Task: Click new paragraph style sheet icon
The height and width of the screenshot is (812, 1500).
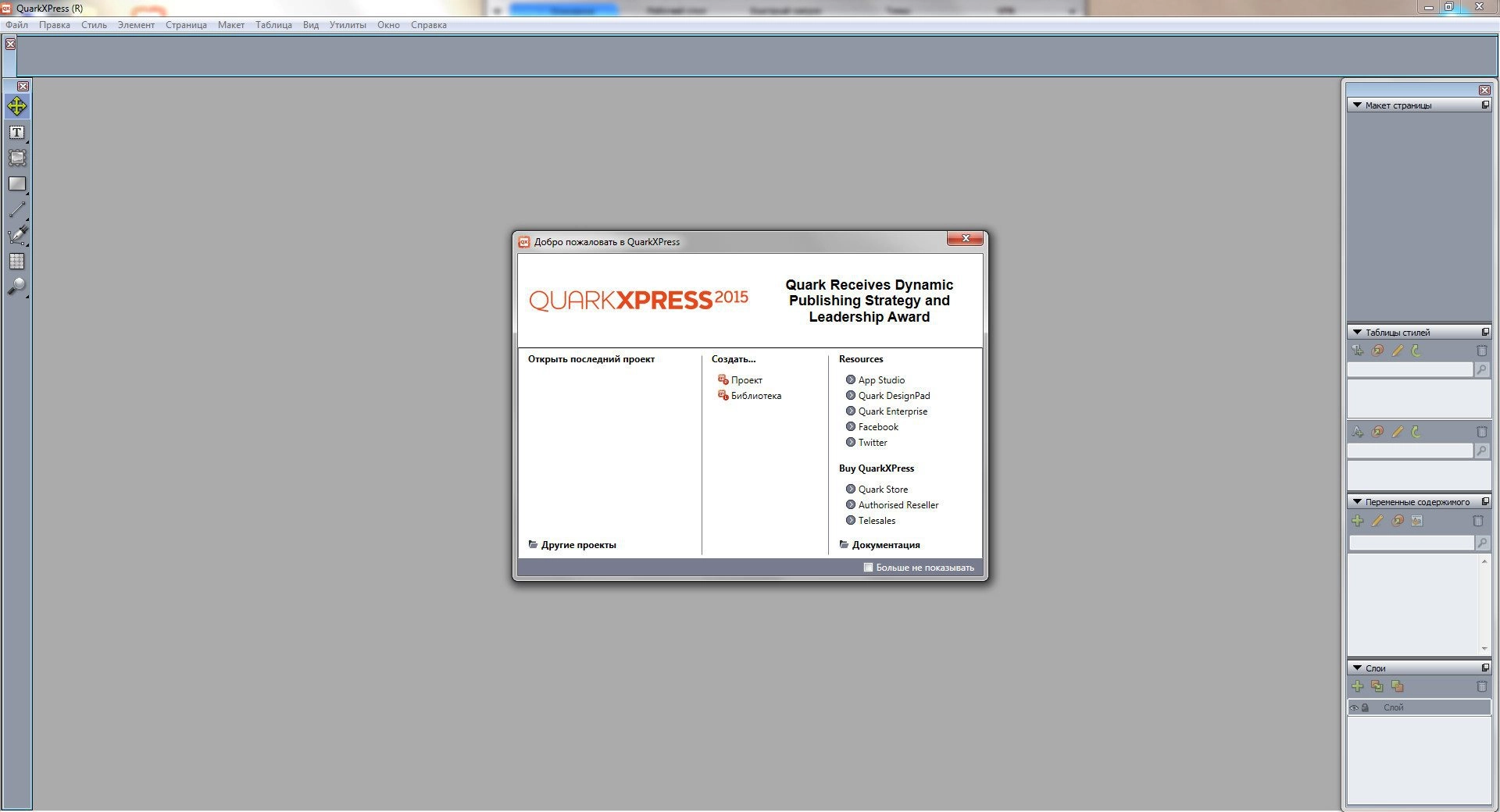Action: click(1358, 351)
